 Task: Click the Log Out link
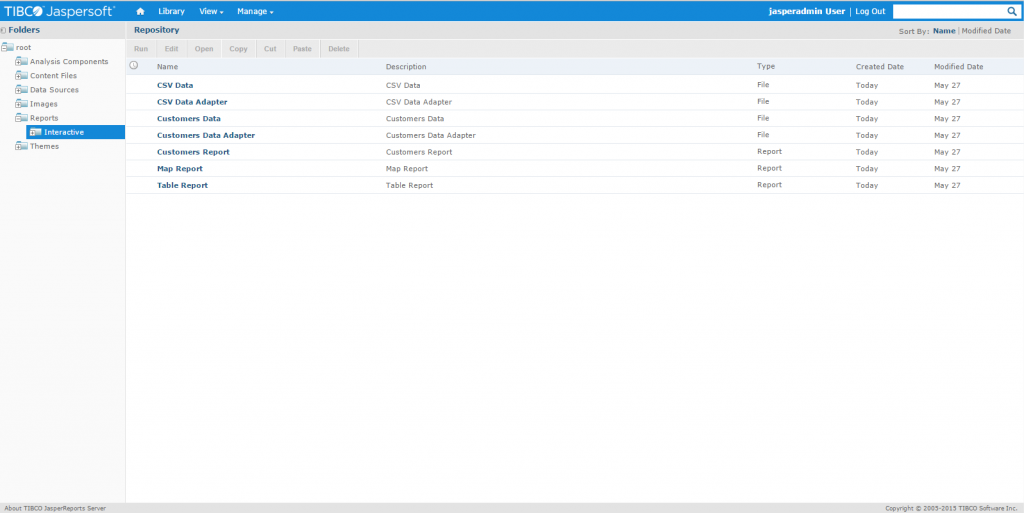tap(870, 11)
